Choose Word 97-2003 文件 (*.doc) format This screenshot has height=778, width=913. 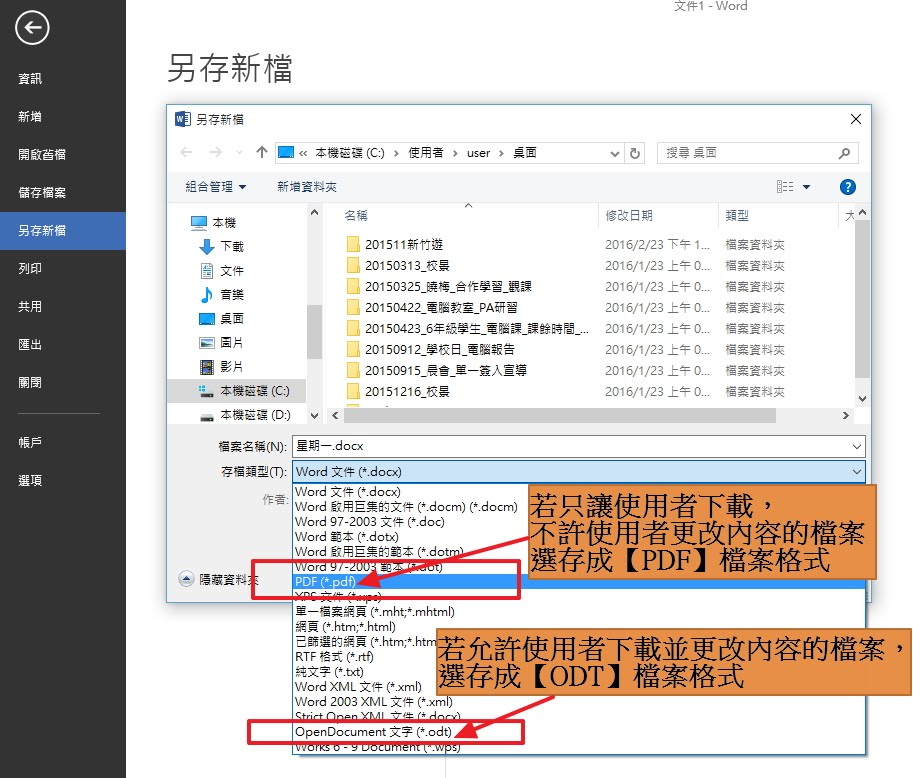(369, 522)
